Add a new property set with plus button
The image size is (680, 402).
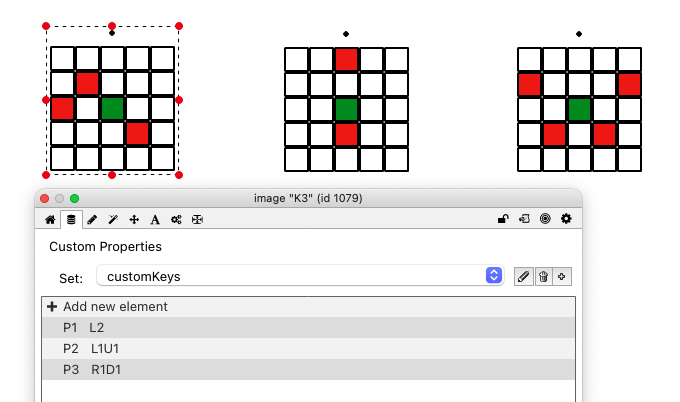[562, 276]
